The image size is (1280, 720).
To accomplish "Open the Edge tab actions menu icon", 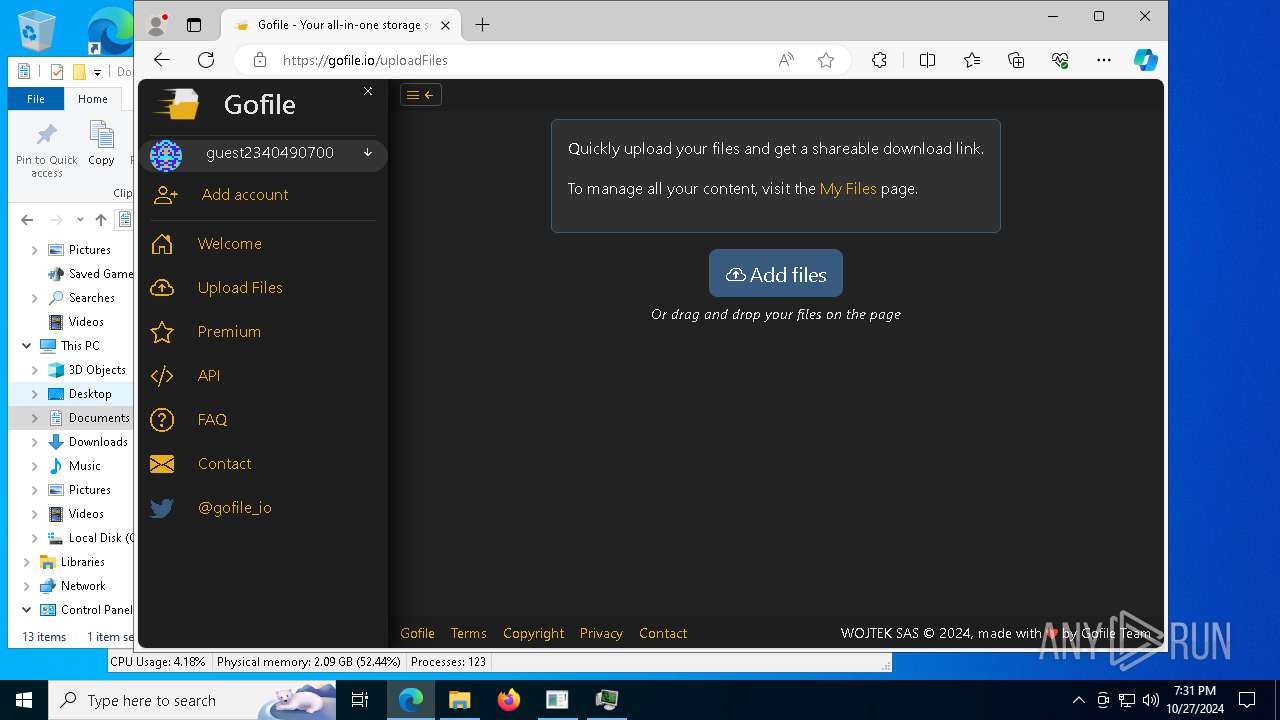I will click(x=194, y=25).
